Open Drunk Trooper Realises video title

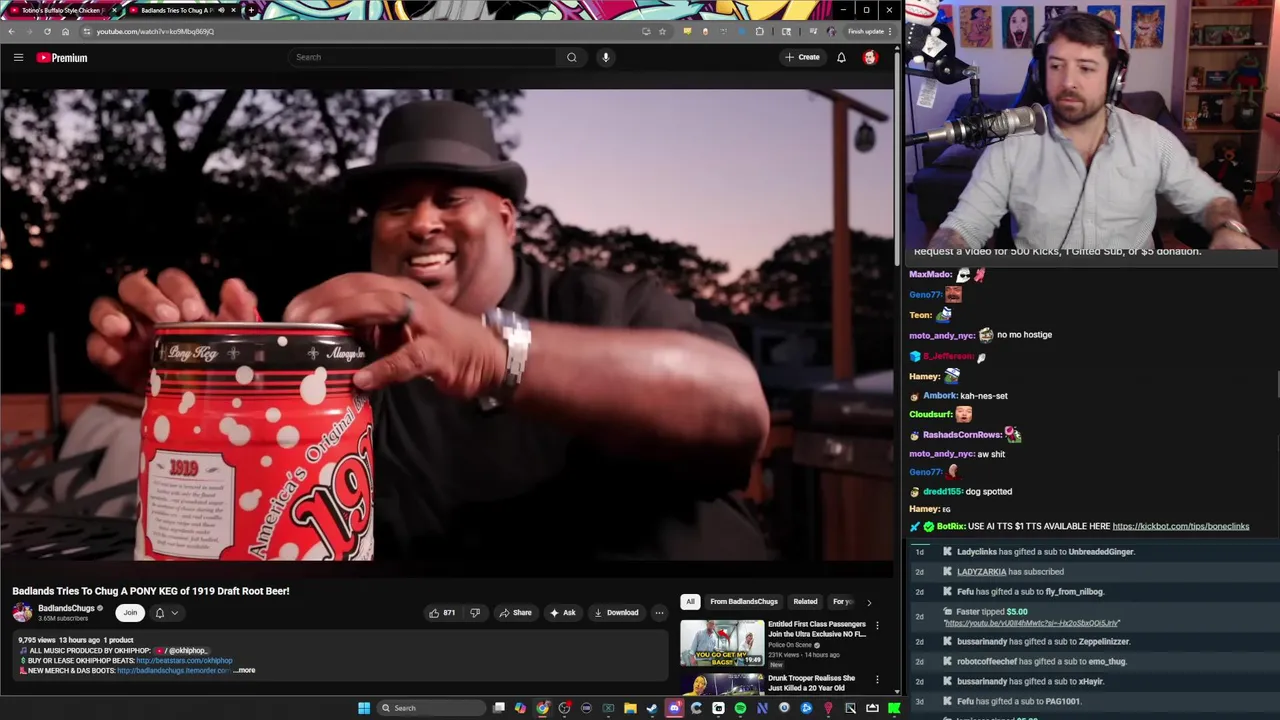tap(811, 683)
